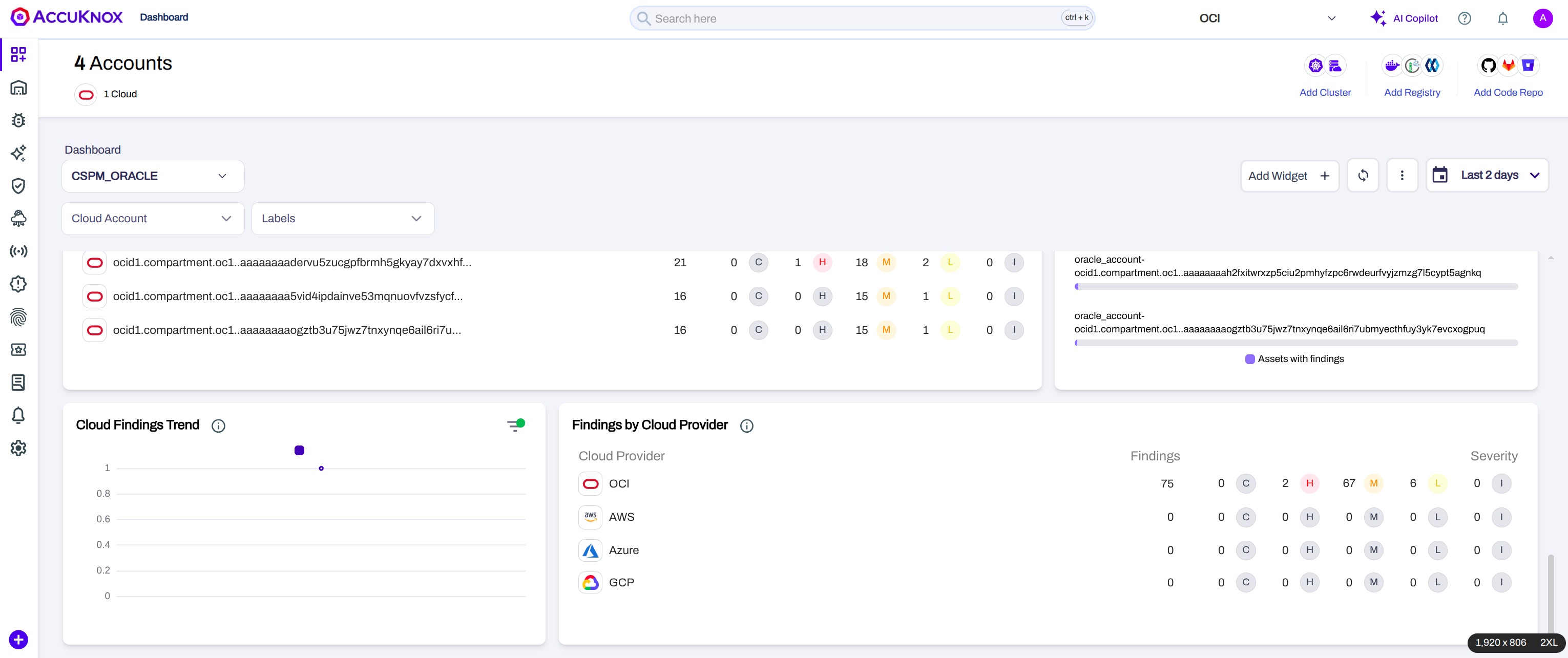Click the Add Widget button
Viewport: 1568px width, 658px height.
[x=1289, y=176]
